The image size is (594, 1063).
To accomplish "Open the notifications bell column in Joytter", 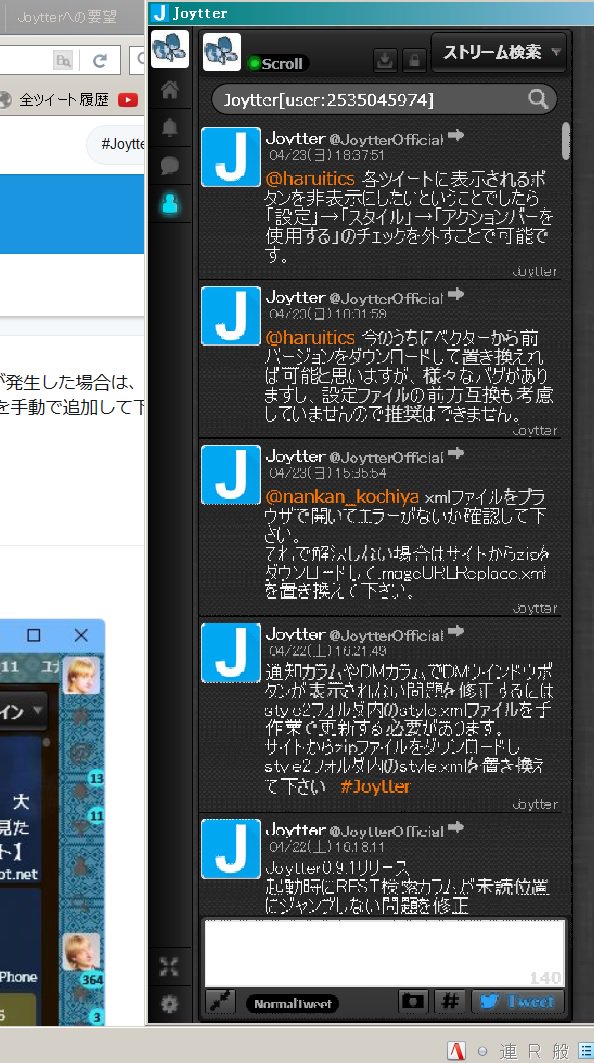I will pyautogui.click(x=170, y=127).
